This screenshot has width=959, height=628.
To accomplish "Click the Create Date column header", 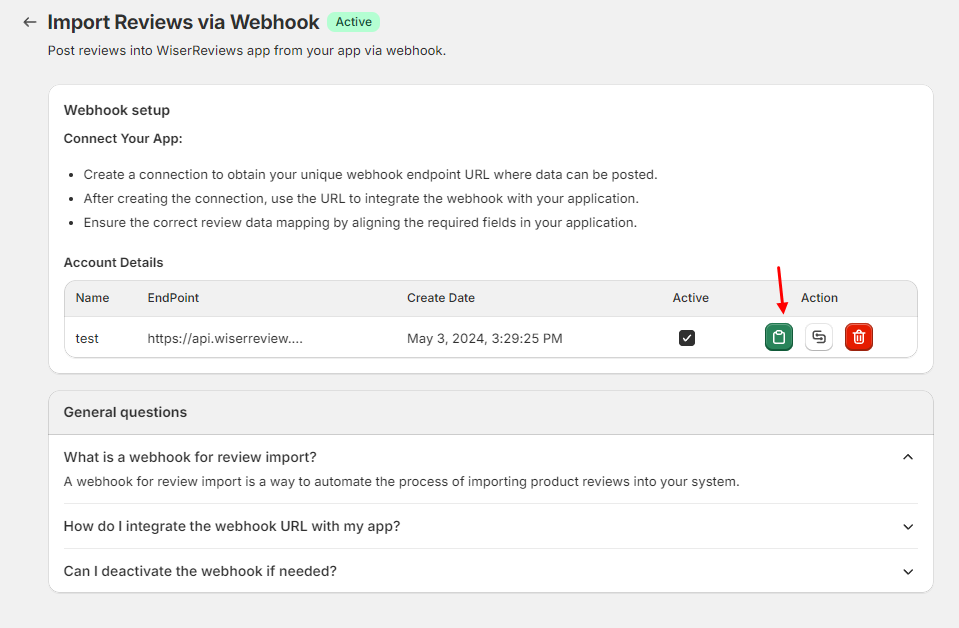I will tap(441, 298).
